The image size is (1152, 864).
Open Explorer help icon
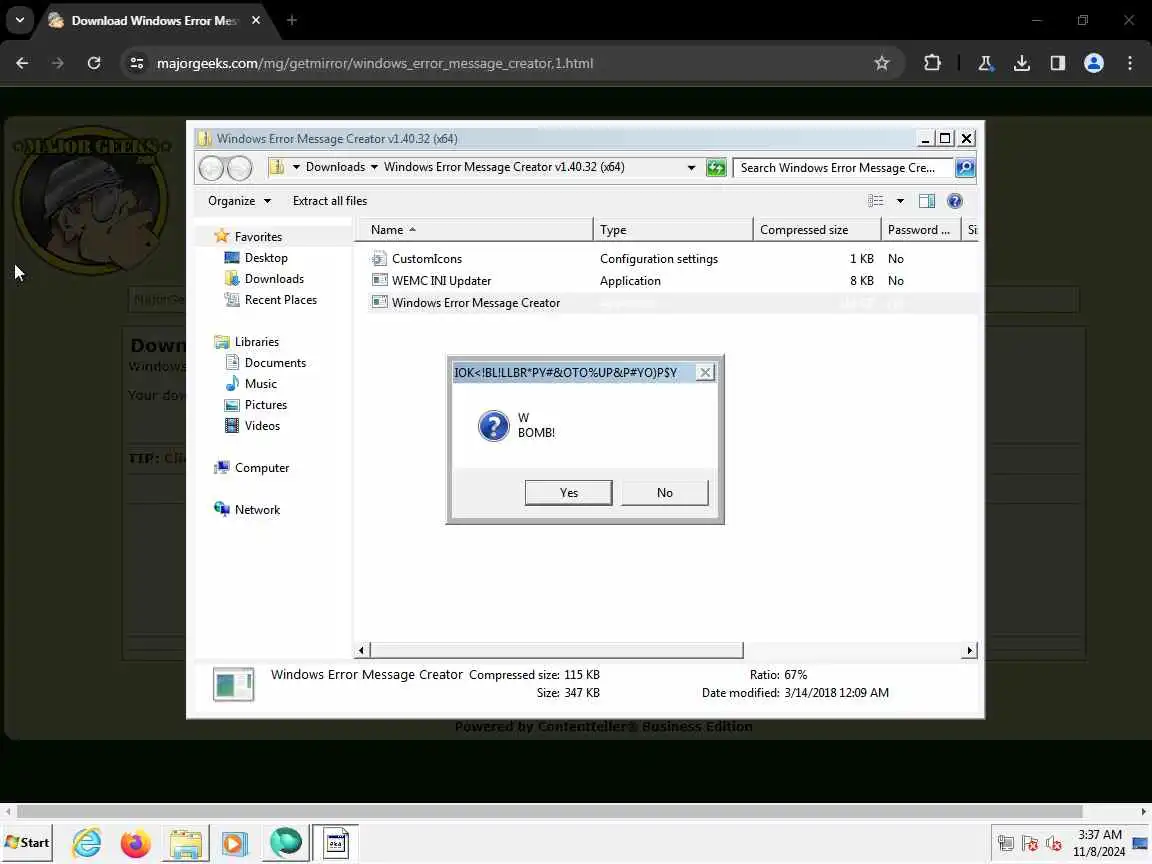point(954,201)
